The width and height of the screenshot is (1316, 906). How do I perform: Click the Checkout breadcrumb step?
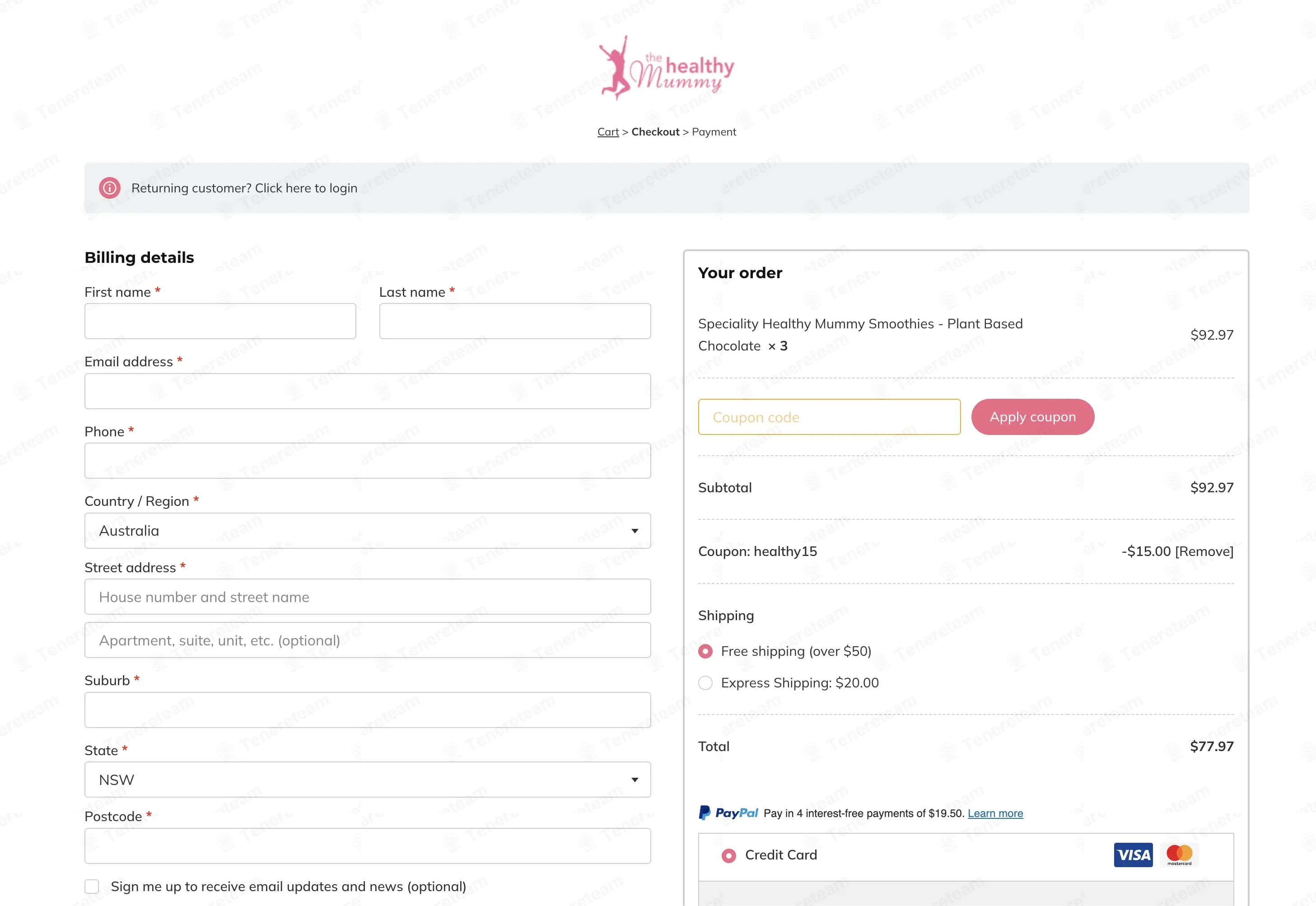pyautogui.click(x=655, y=132)
